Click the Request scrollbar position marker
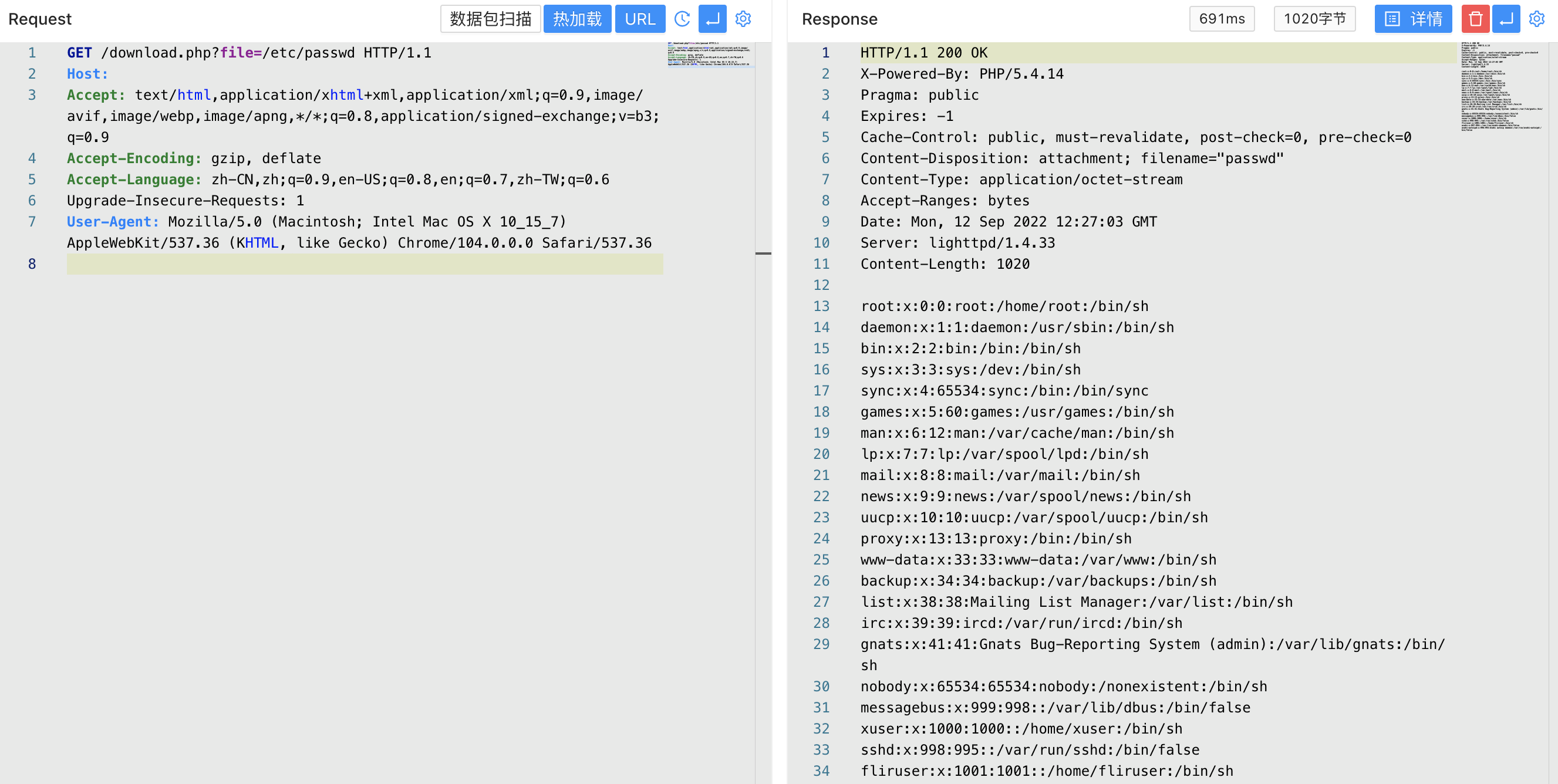Screen dimensions: 1558x784 pyautogui.click(x=763, y=254)
